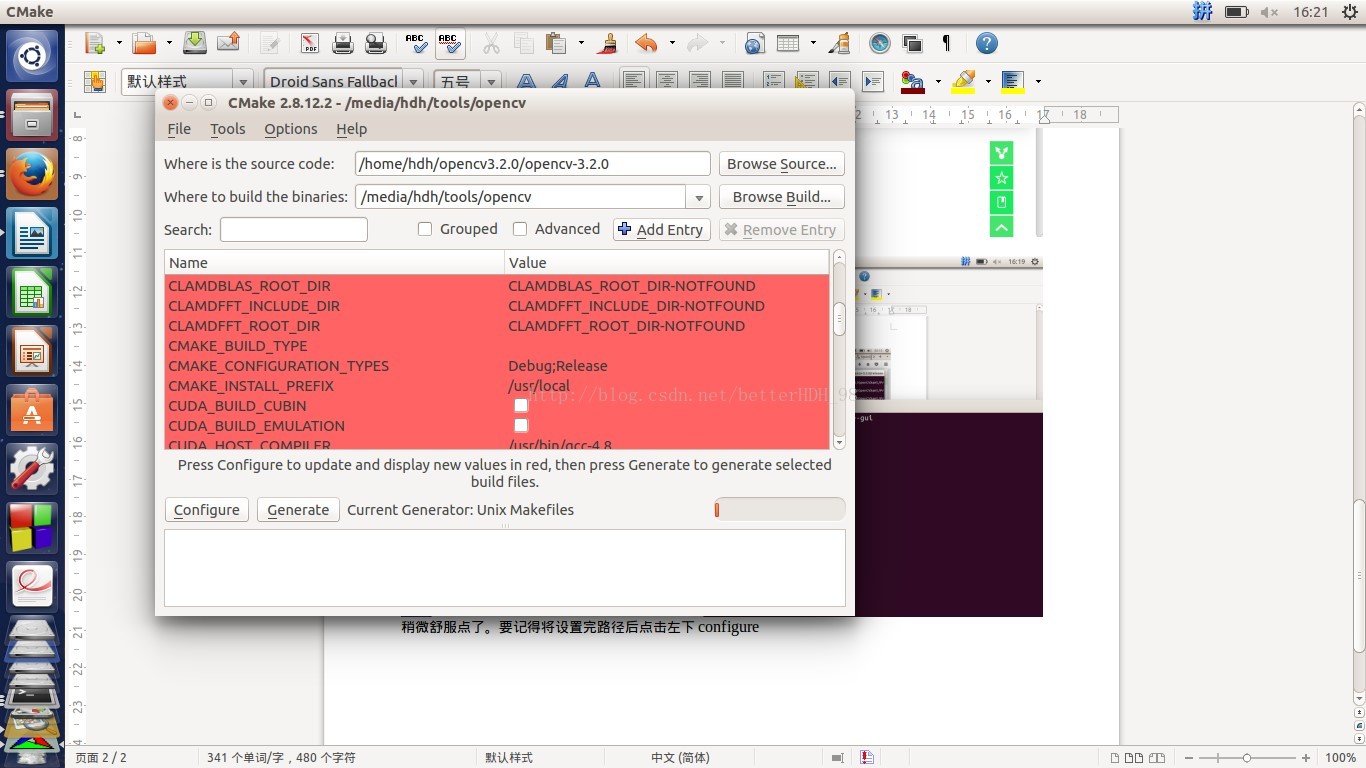This screenshot has height=768, width=1366.
Task: Toggle AutoSpellcheck icon
Action: pos(449,43)
